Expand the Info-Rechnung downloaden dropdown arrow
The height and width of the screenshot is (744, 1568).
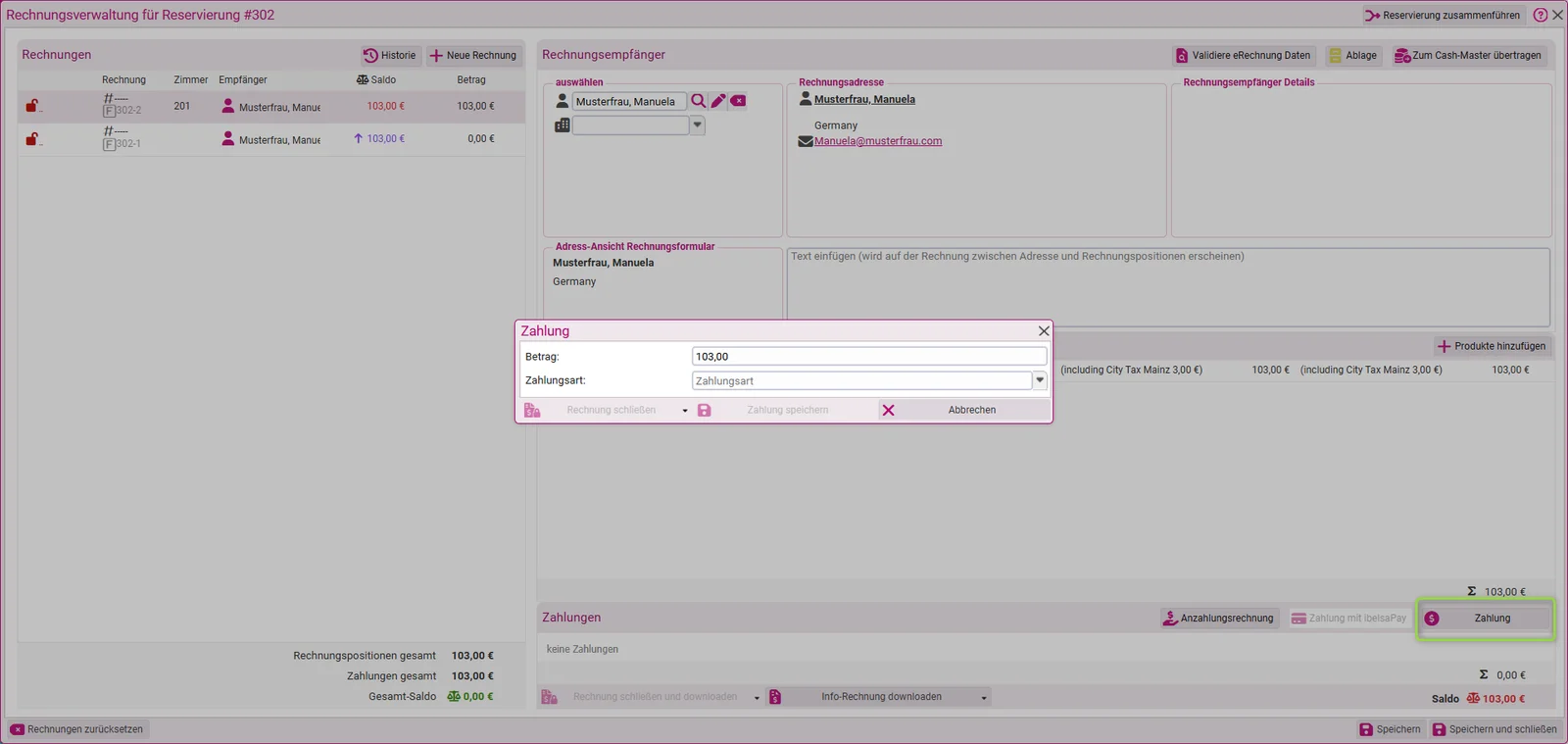[984, 698]
